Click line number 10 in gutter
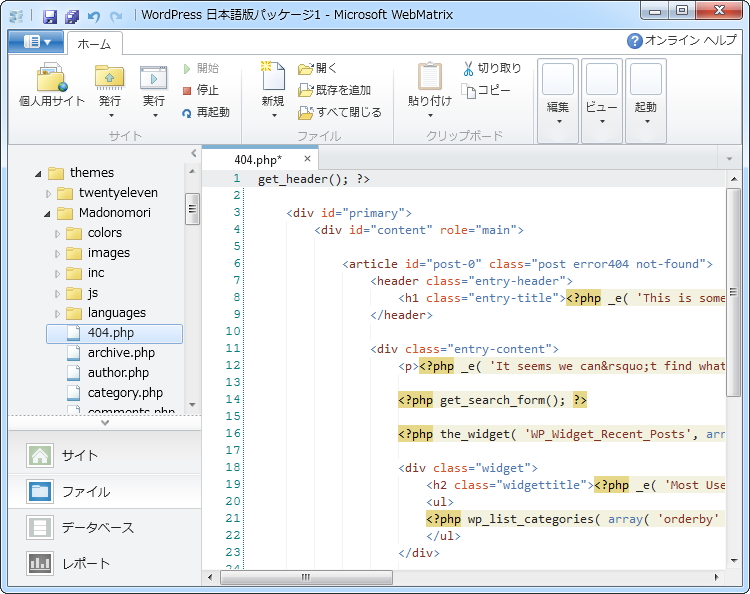 (x=233, y=331)
